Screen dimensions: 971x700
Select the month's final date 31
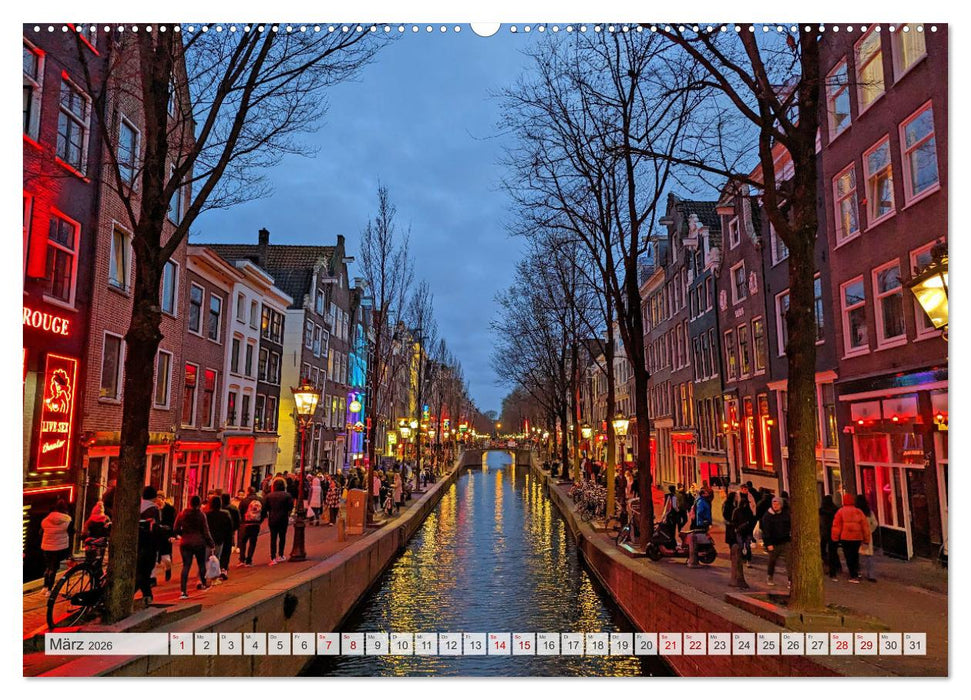(915, 647)
